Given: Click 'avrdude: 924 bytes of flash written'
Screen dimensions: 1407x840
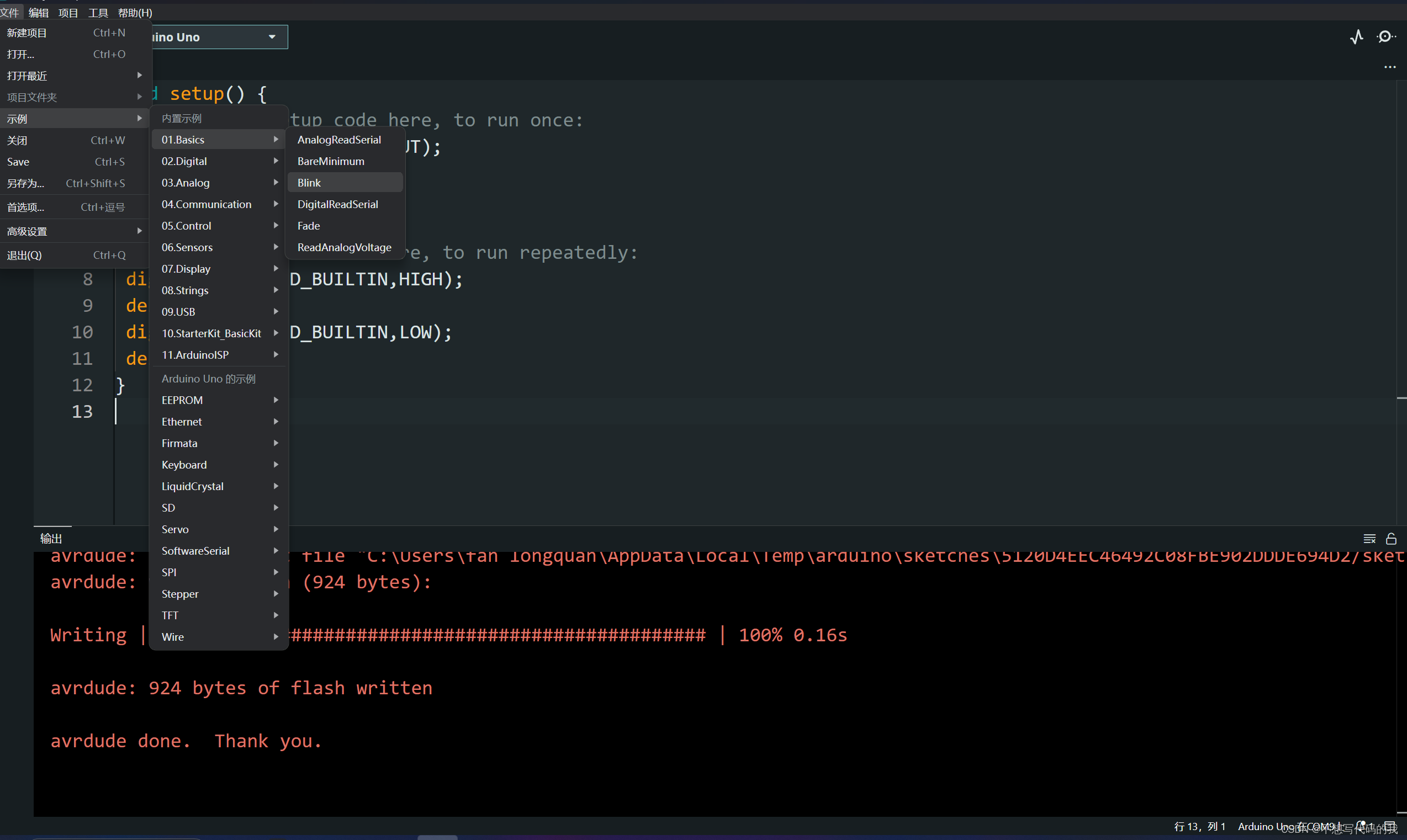Looking at the screenshot, I should click(241, 688).
